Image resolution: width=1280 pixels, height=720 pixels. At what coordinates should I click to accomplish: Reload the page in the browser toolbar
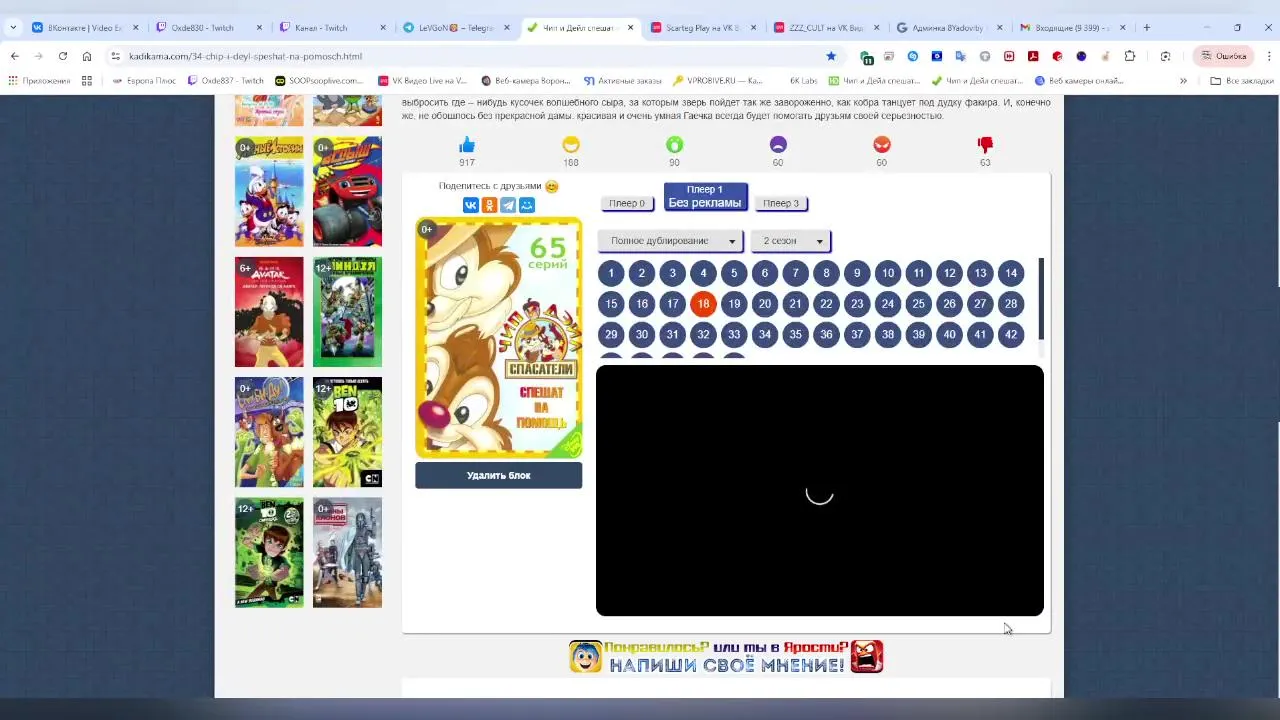point(63,56)
